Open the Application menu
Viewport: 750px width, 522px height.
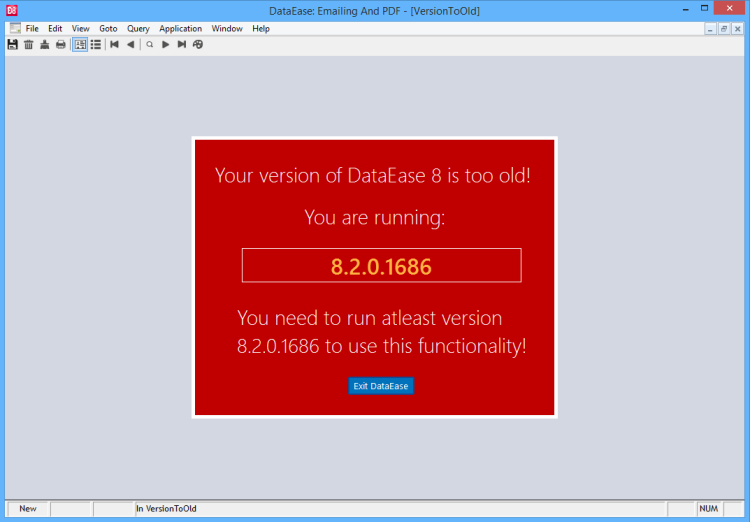pos(180,29)
